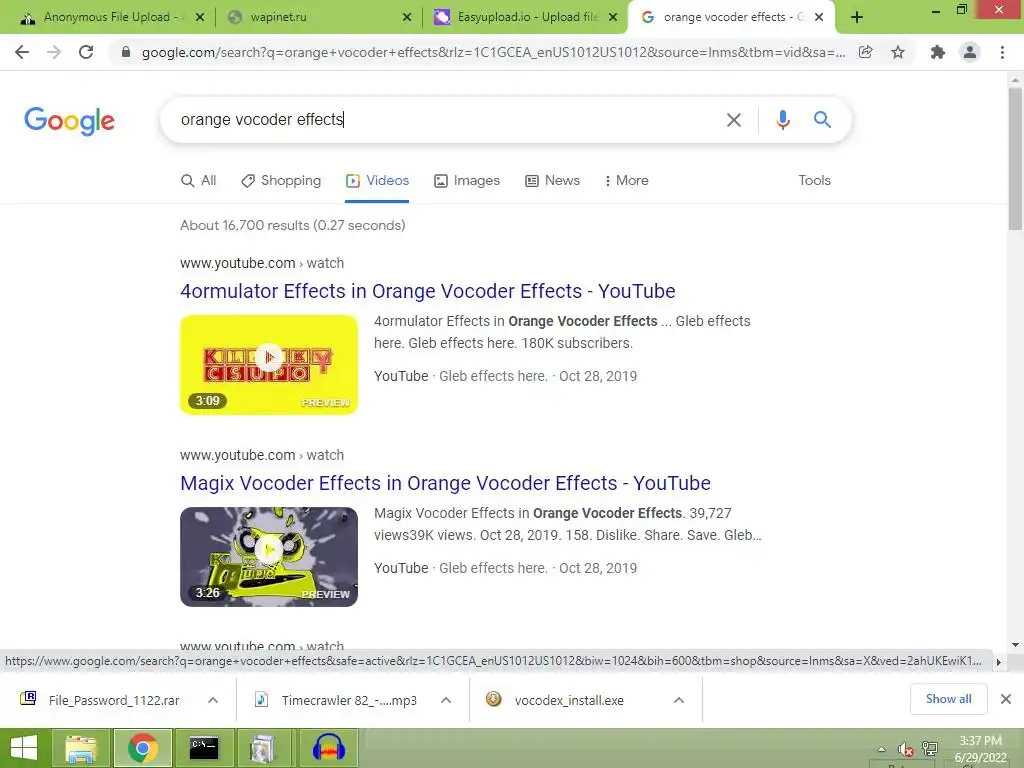The height and width of the screenshot is (768, 1024).
Task: Start voice search with the microphone
Action: click(x=782, y=120)
